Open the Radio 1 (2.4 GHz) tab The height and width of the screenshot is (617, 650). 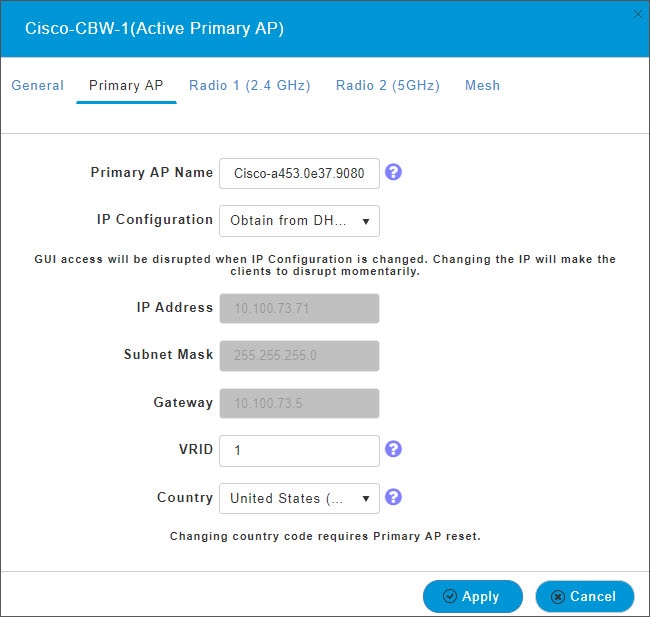point(250,85)
